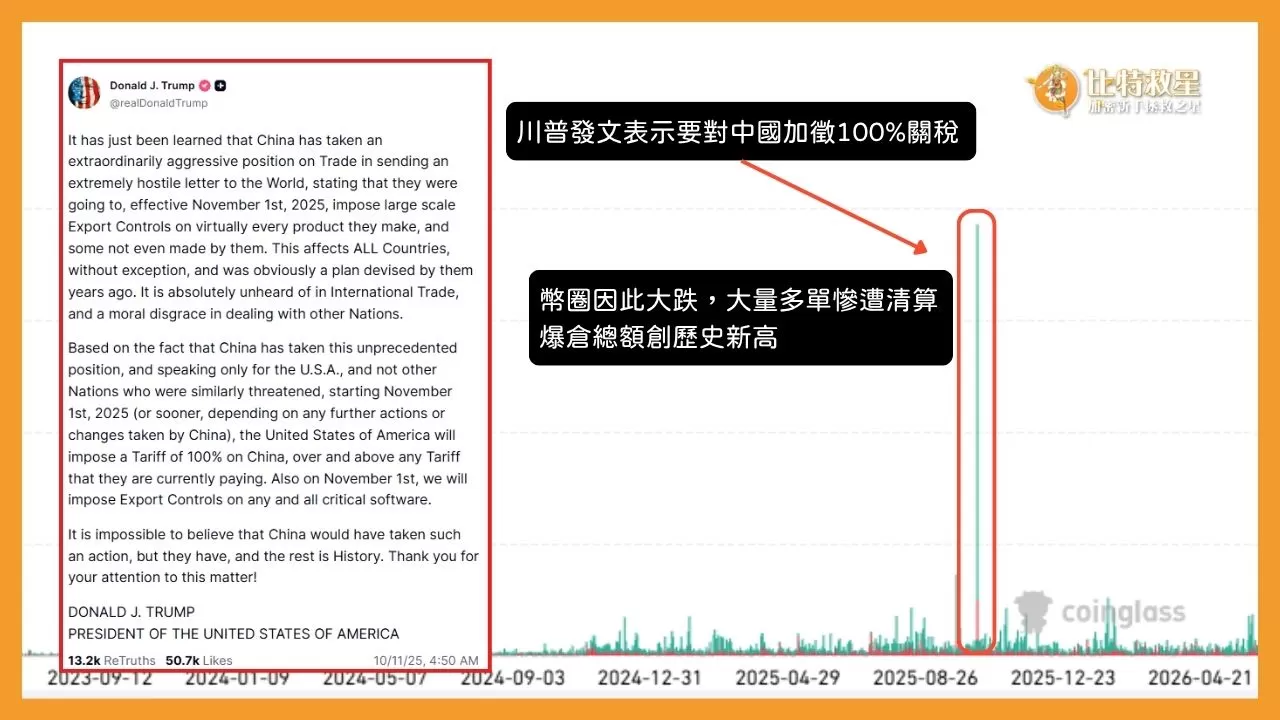Viewport: 1280px width, 720px height.
Task: Click the Donald J. Trump display name
Action: pyautogui.click(x=152, y=86)
